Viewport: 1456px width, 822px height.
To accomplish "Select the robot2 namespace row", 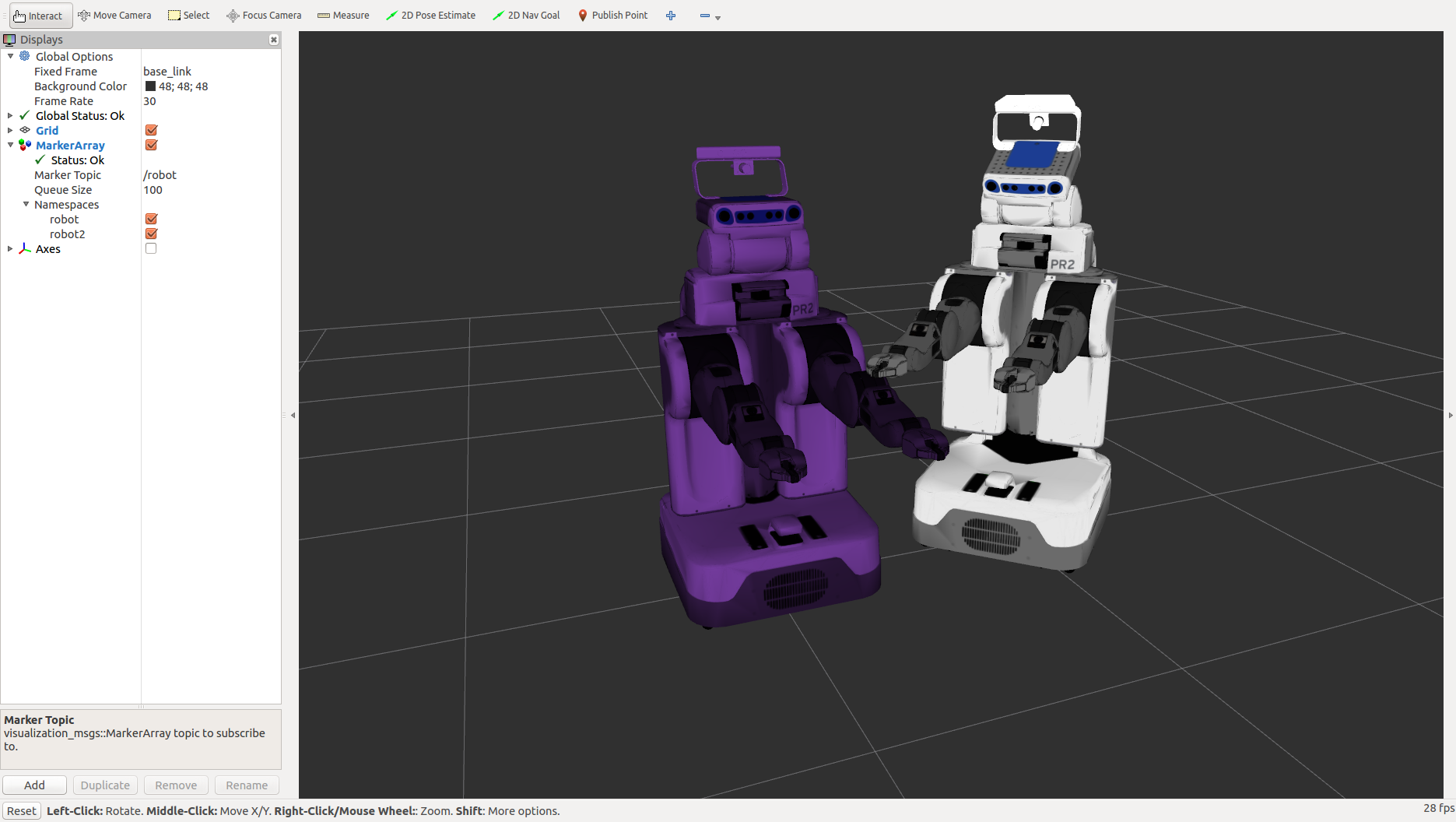I will [x=141, y=234].
